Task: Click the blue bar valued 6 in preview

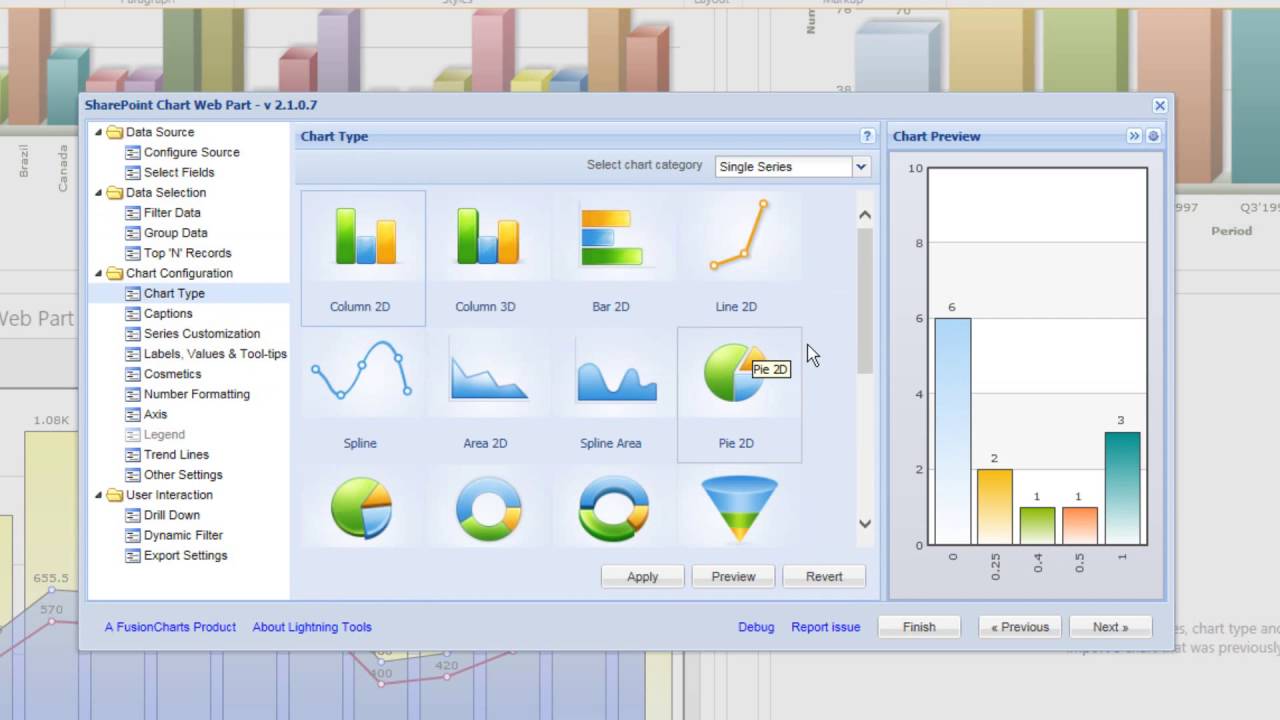Action: pyautogui.click(x=952, y=431)
